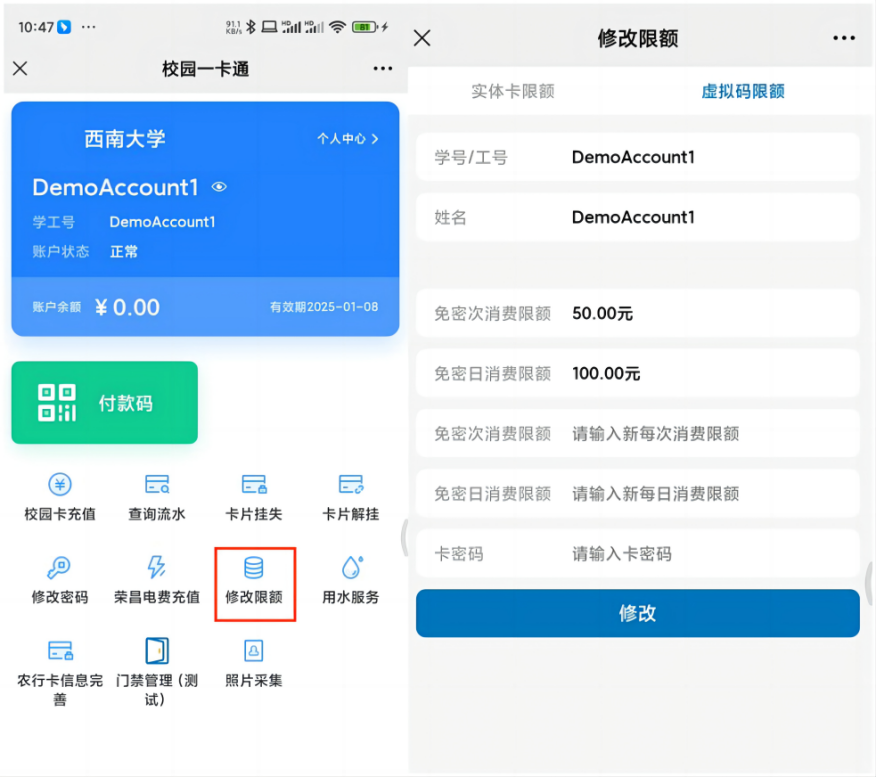Open 门禁管理 door access icon
This screenshot has width=876, height=777.
[156, 651]
